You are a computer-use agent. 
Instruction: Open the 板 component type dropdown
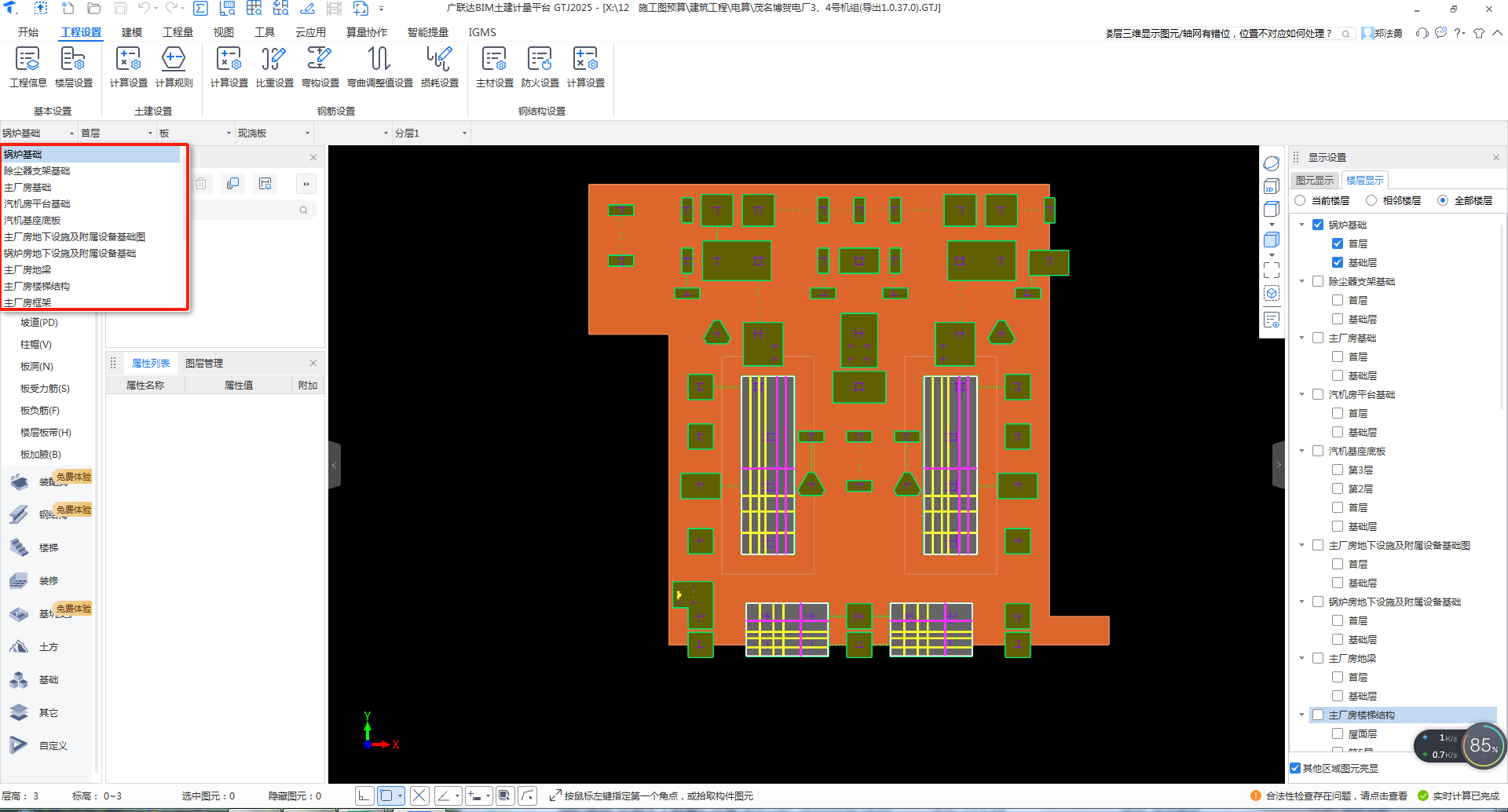click(196, 133)
